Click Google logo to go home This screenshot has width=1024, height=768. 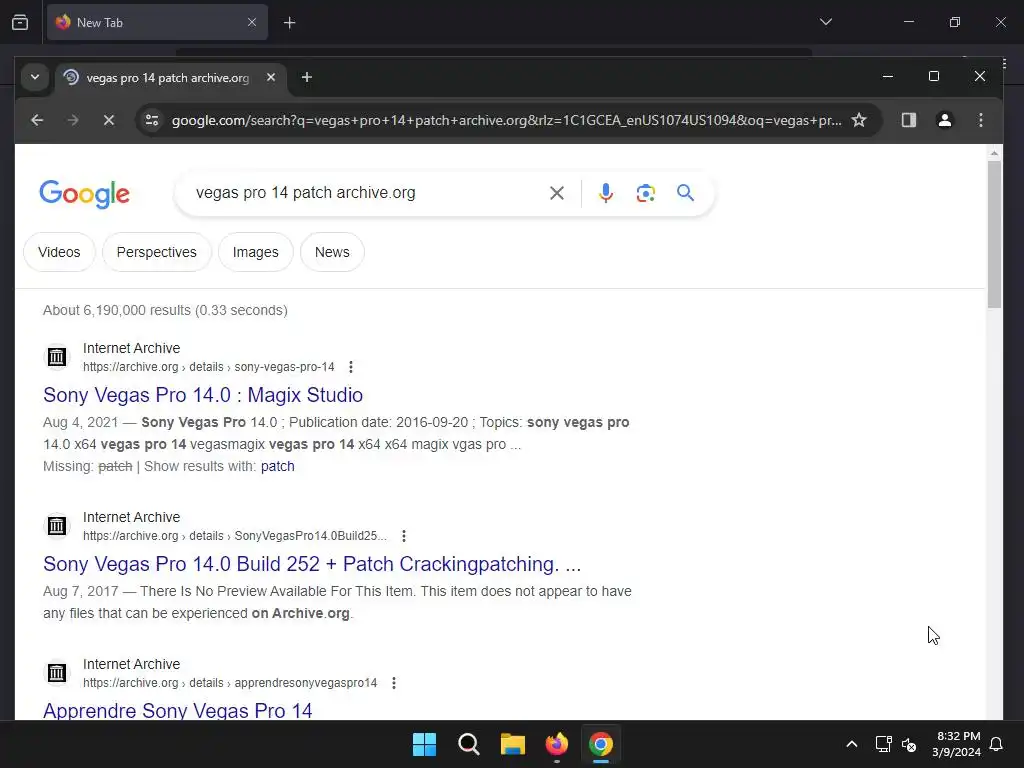[x=84, y=194]
